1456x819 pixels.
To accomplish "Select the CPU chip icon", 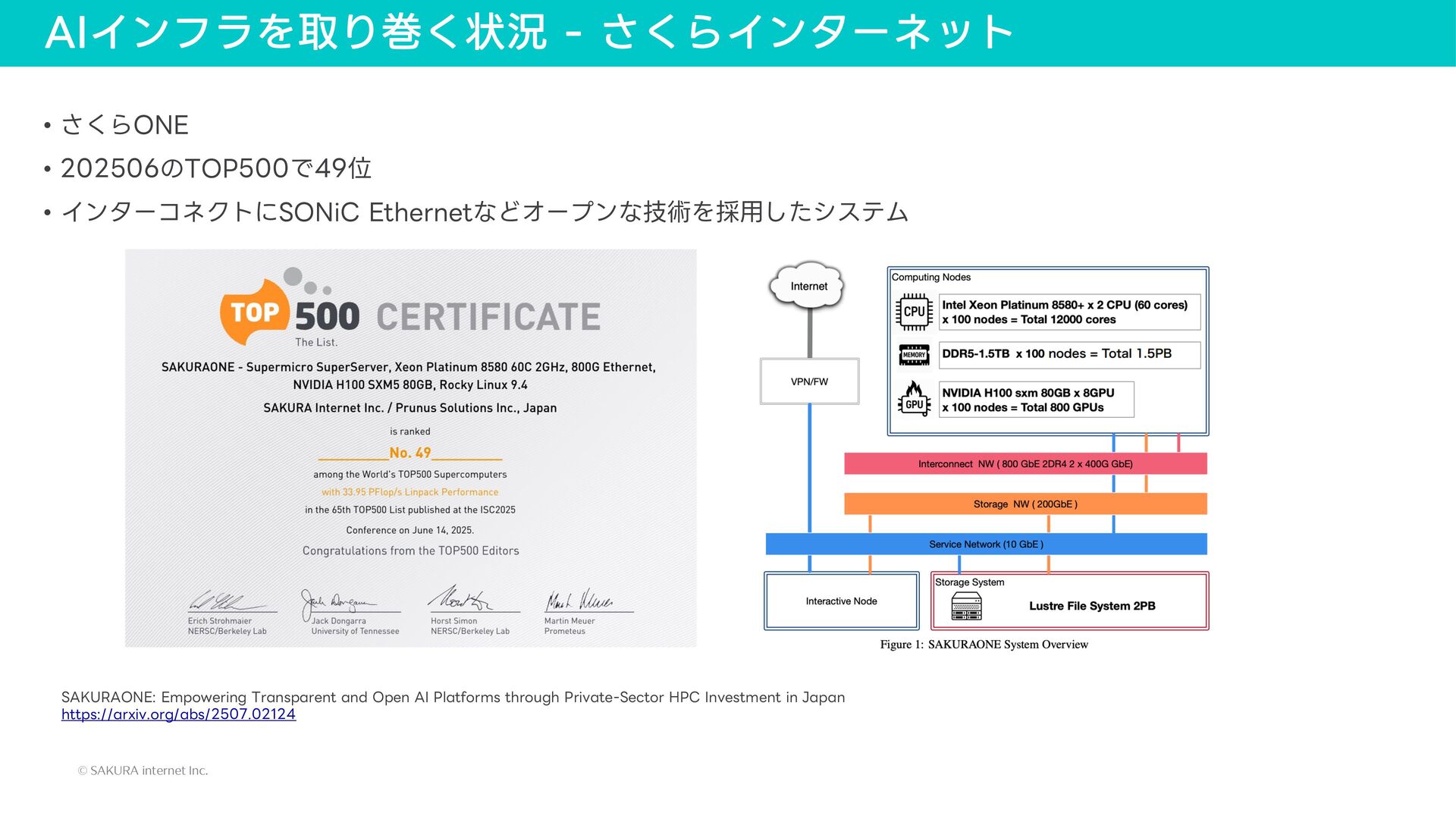I will pyautogui.click(x=914, y=312).
